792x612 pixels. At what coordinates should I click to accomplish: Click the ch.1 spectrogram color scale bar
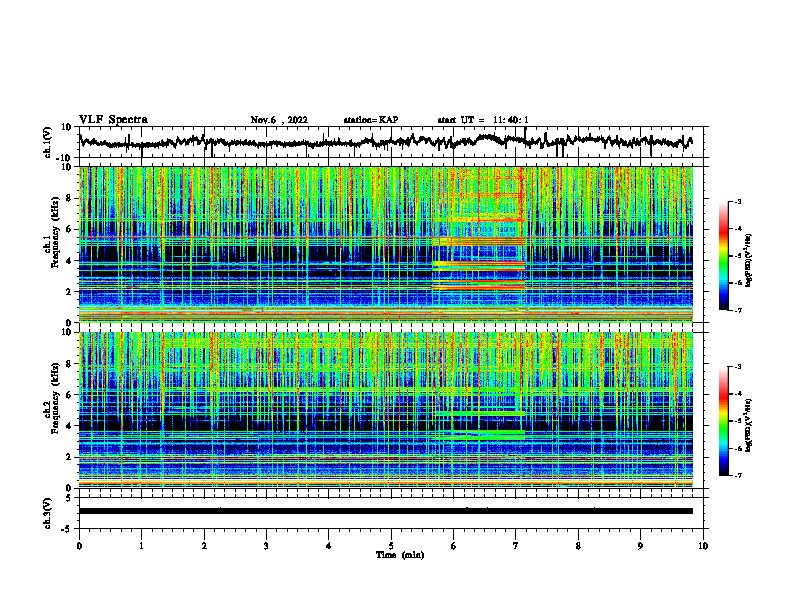tap(723, 256)
